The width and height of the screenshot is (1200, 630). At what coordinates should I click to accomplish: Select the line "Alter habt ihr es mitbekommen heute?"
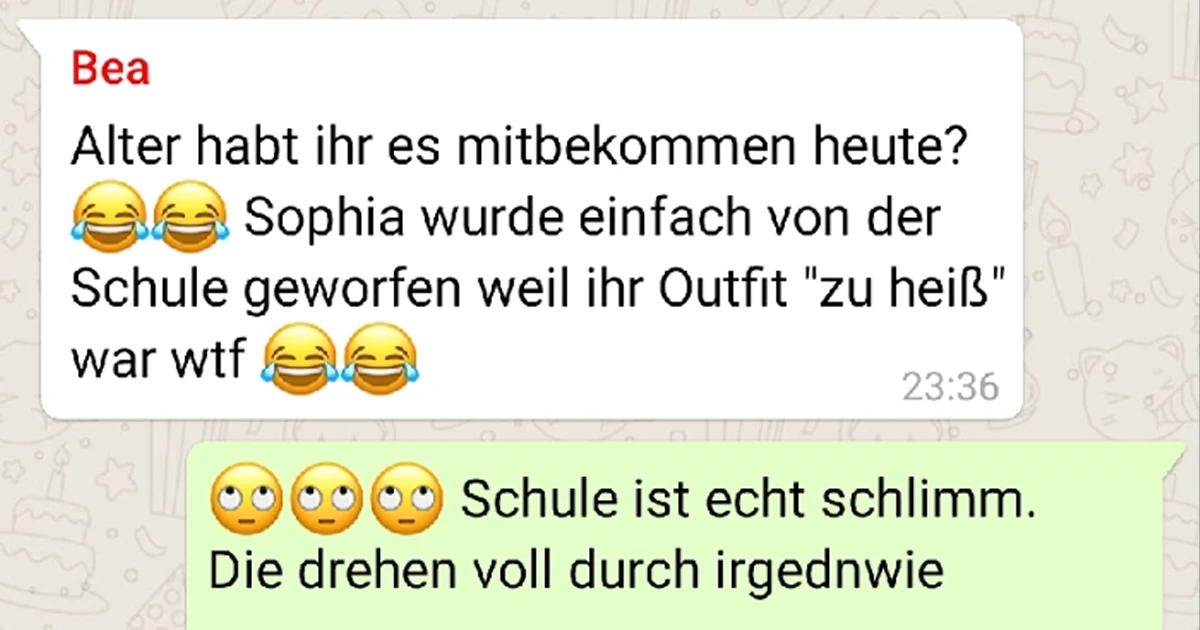click(516, 152)
